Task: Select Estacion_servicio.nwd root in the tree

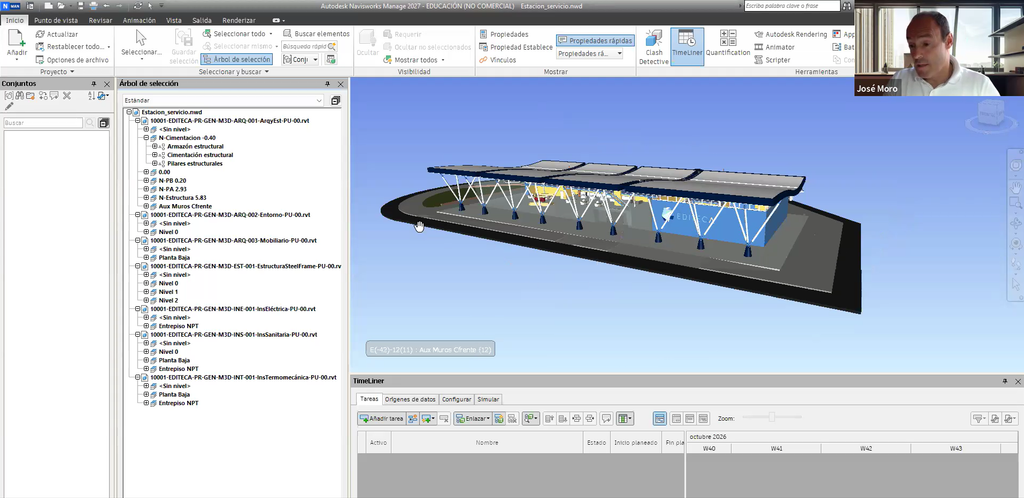Action: tap(172, 112)
